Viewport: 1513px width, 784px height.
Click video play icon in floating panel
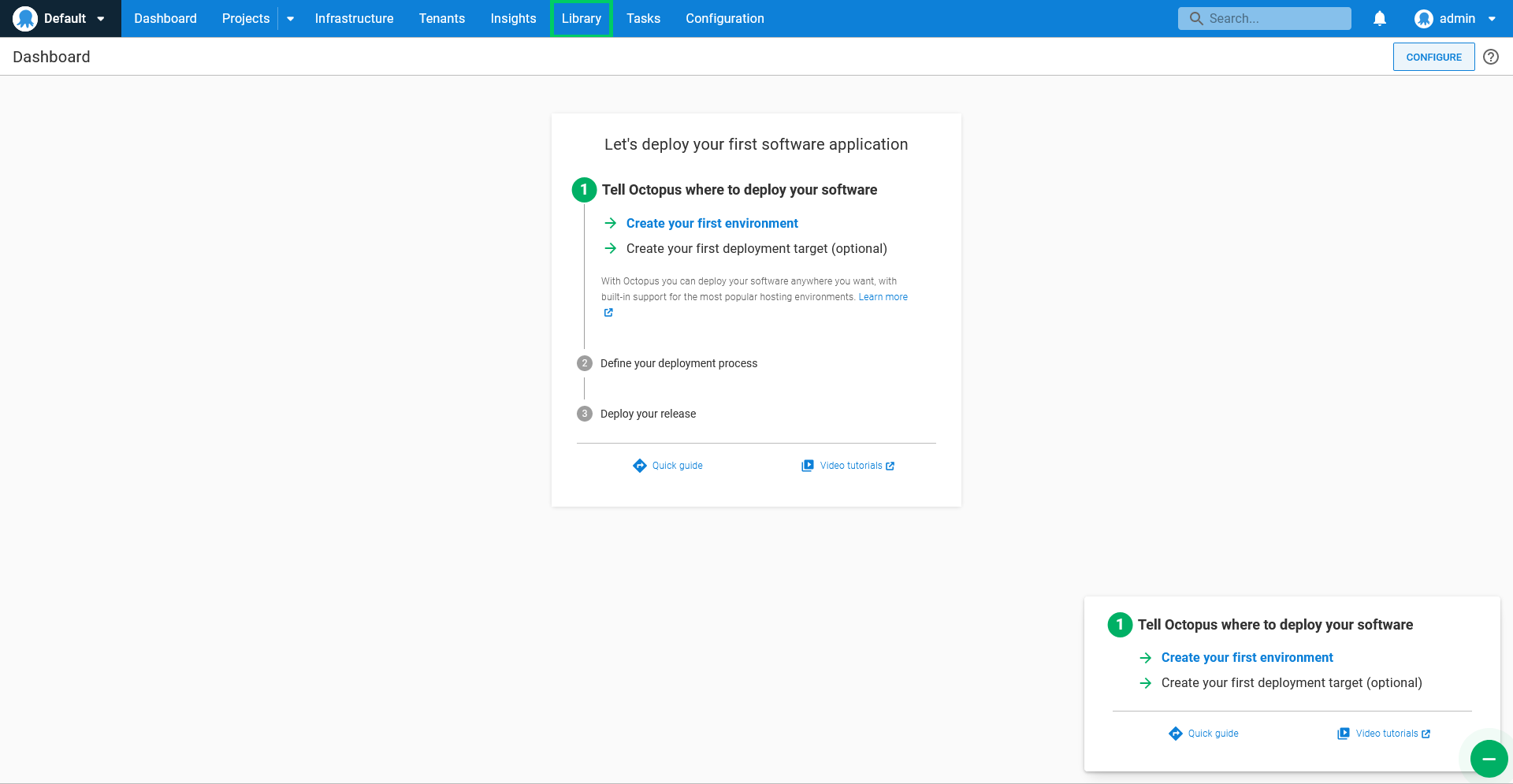(1344, 734)
